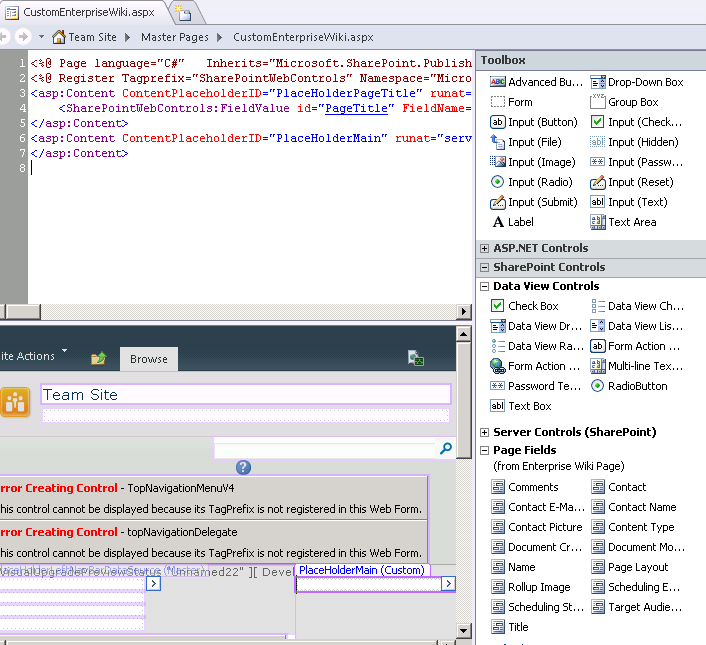Select the Data View List control
Viewport: 706px width, 645px height.
point(637,326)
